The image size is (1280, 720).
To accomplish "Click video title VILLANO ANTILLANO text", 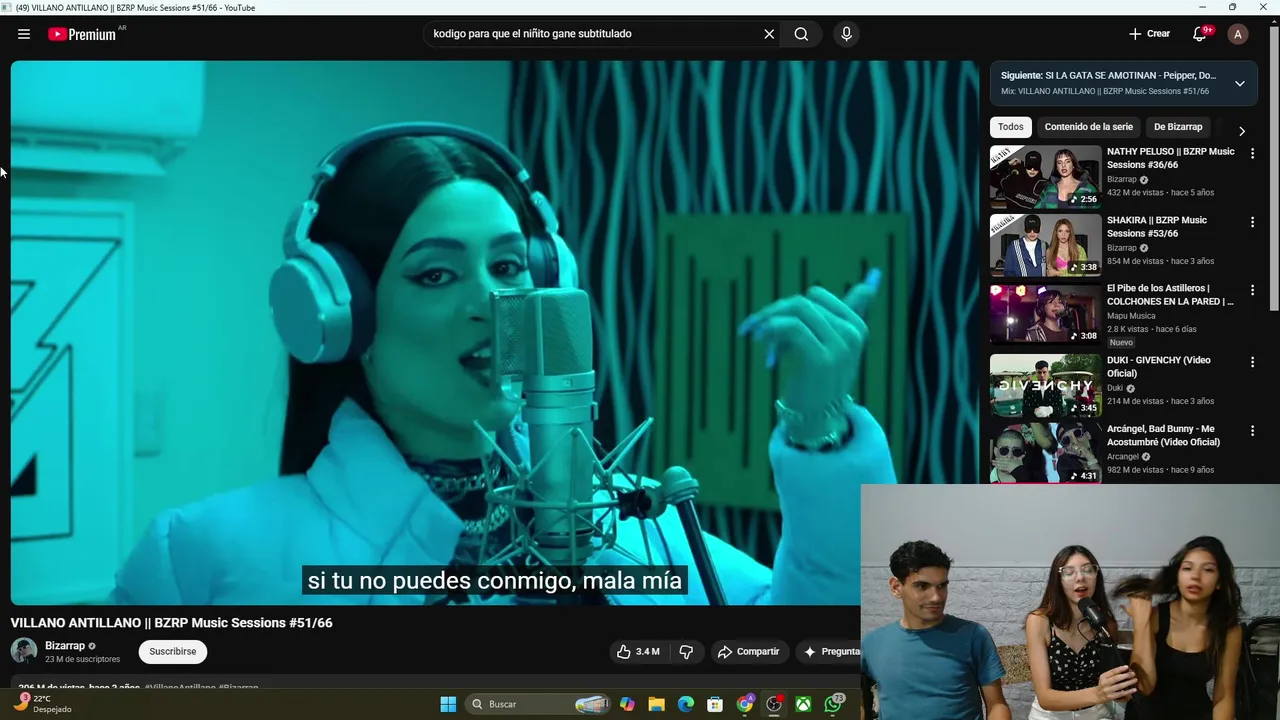I will [171, 623].
